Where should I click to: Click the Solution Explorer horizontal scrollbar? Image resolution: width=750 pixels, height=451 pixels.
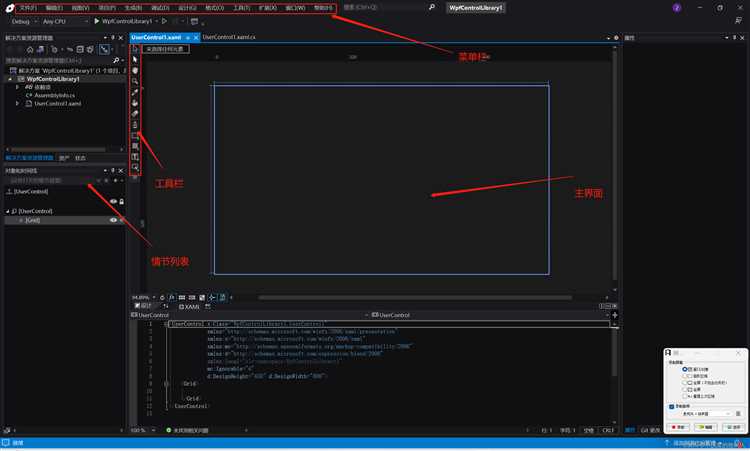pos(57,149)
